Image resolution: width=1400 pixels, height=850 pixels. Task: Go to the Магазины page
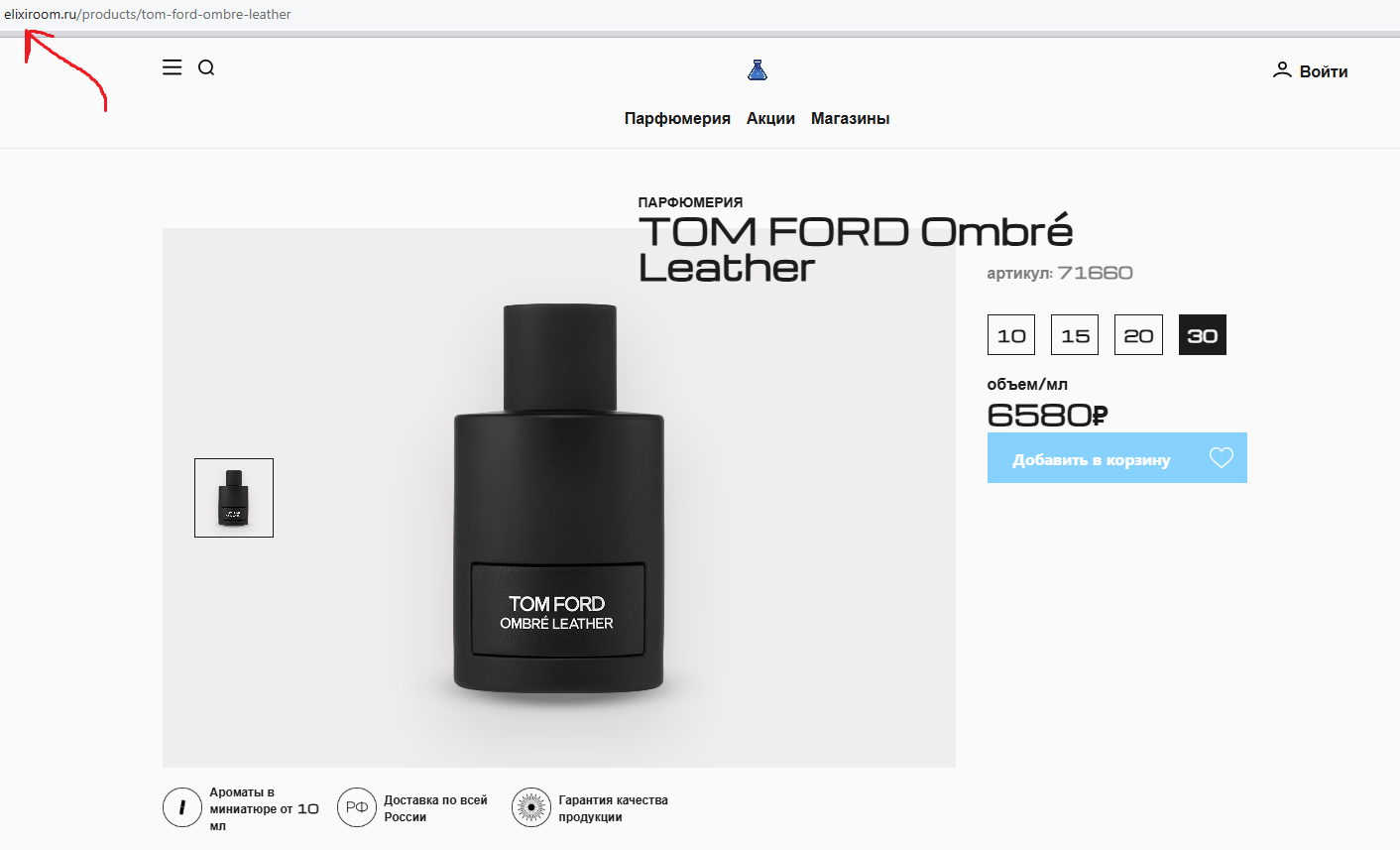pyautogui.click(x=850, y=118)
